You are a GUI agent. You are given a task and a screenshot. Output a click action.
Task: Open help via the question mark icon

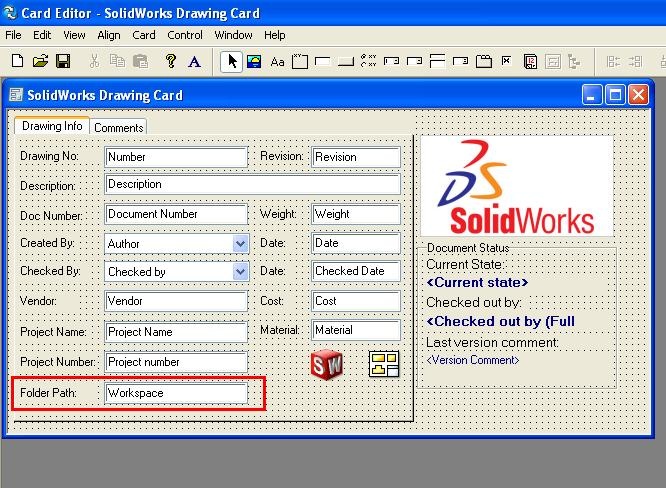(171, 61)
